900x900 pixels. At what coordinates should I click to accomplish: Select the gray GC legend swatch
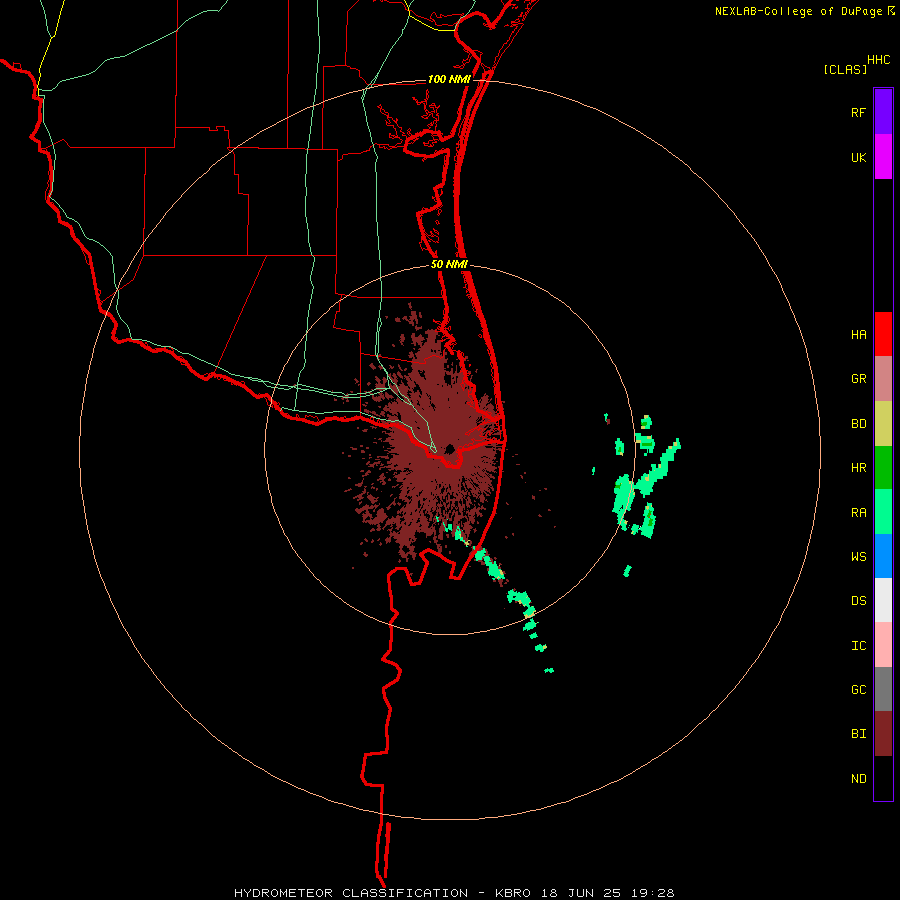coord(883,689)
